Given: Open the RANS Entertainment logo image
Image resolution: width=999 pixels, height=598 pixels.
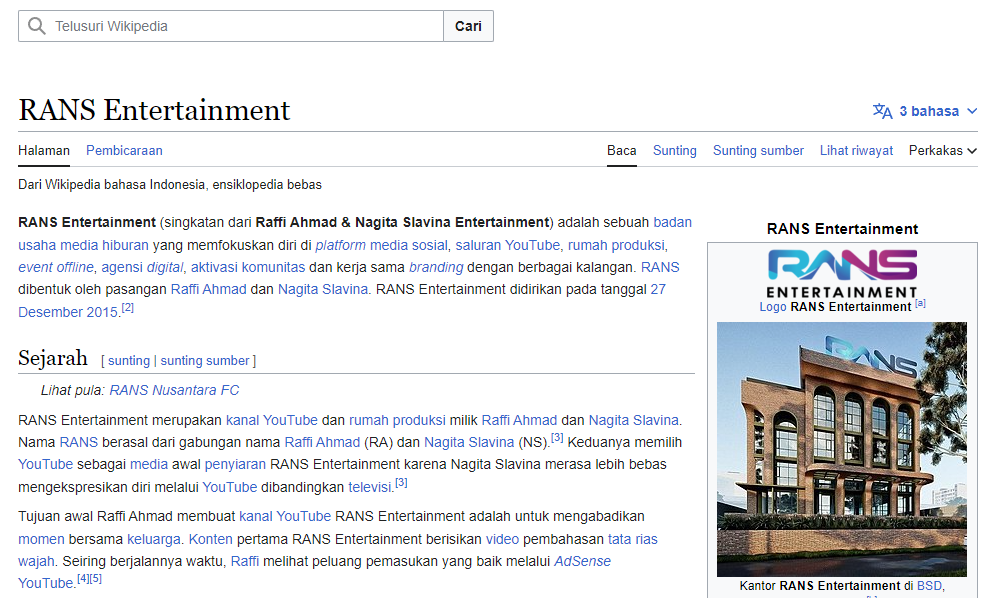Looking at the screenshot, I should [842, 273].
